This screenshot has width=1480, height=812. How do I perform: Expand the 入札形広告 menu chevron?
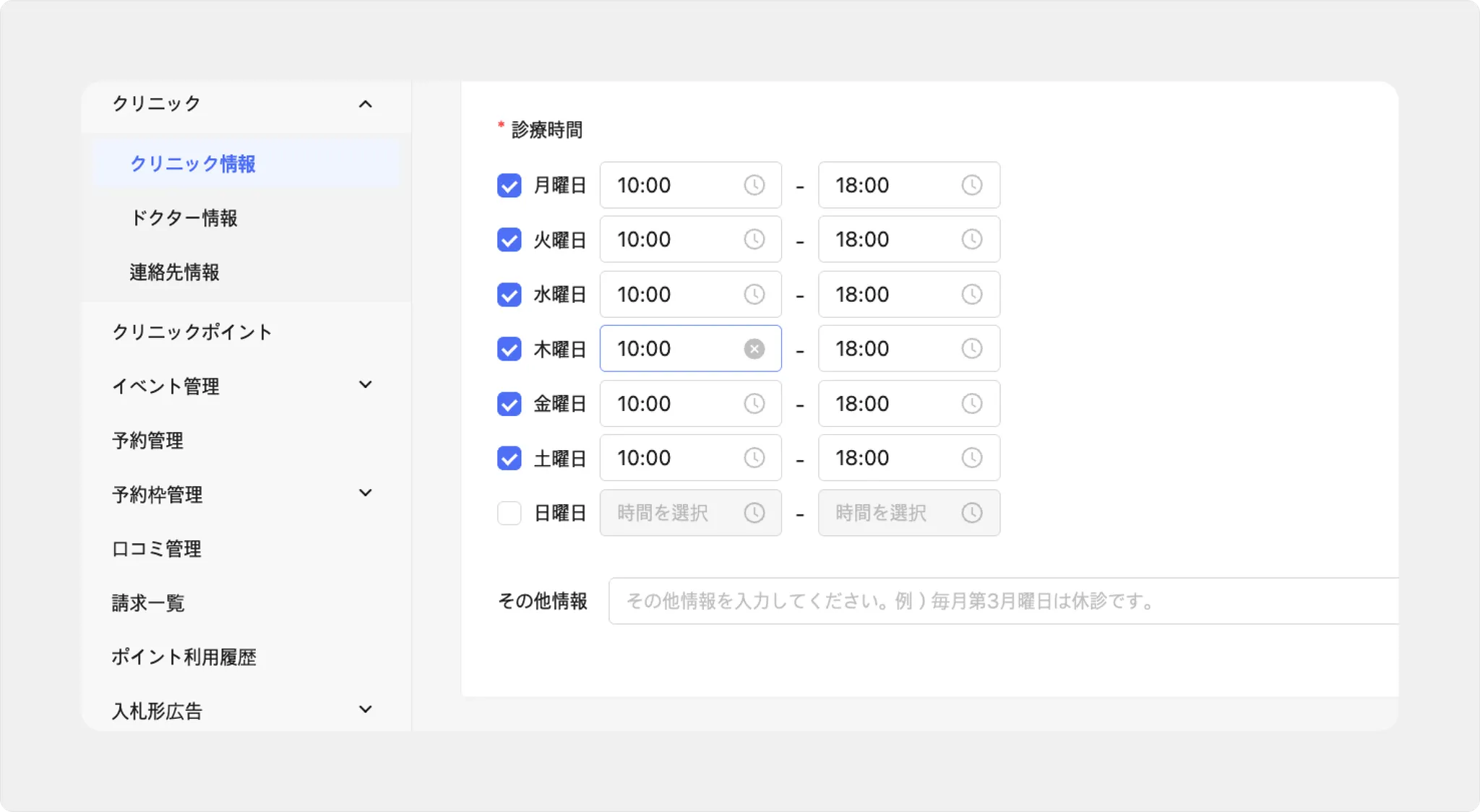366,710
